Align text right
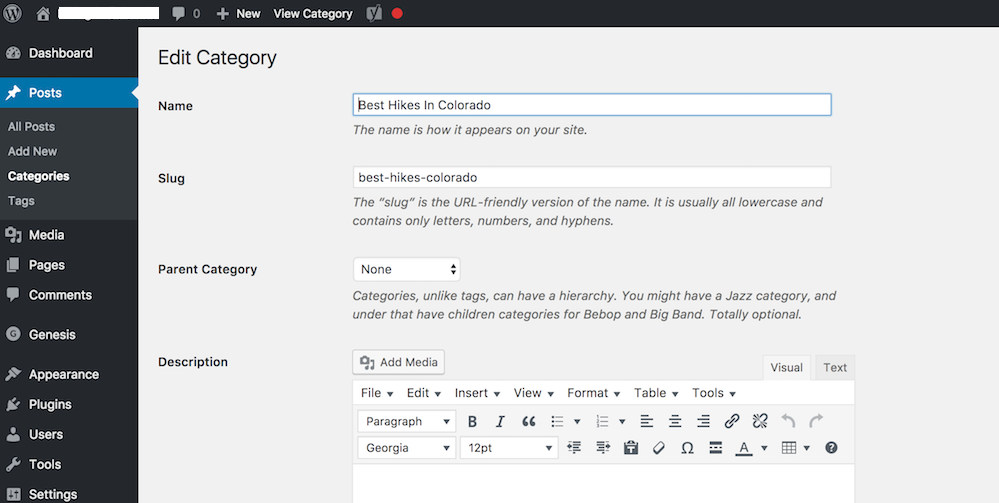 [703, 421]
